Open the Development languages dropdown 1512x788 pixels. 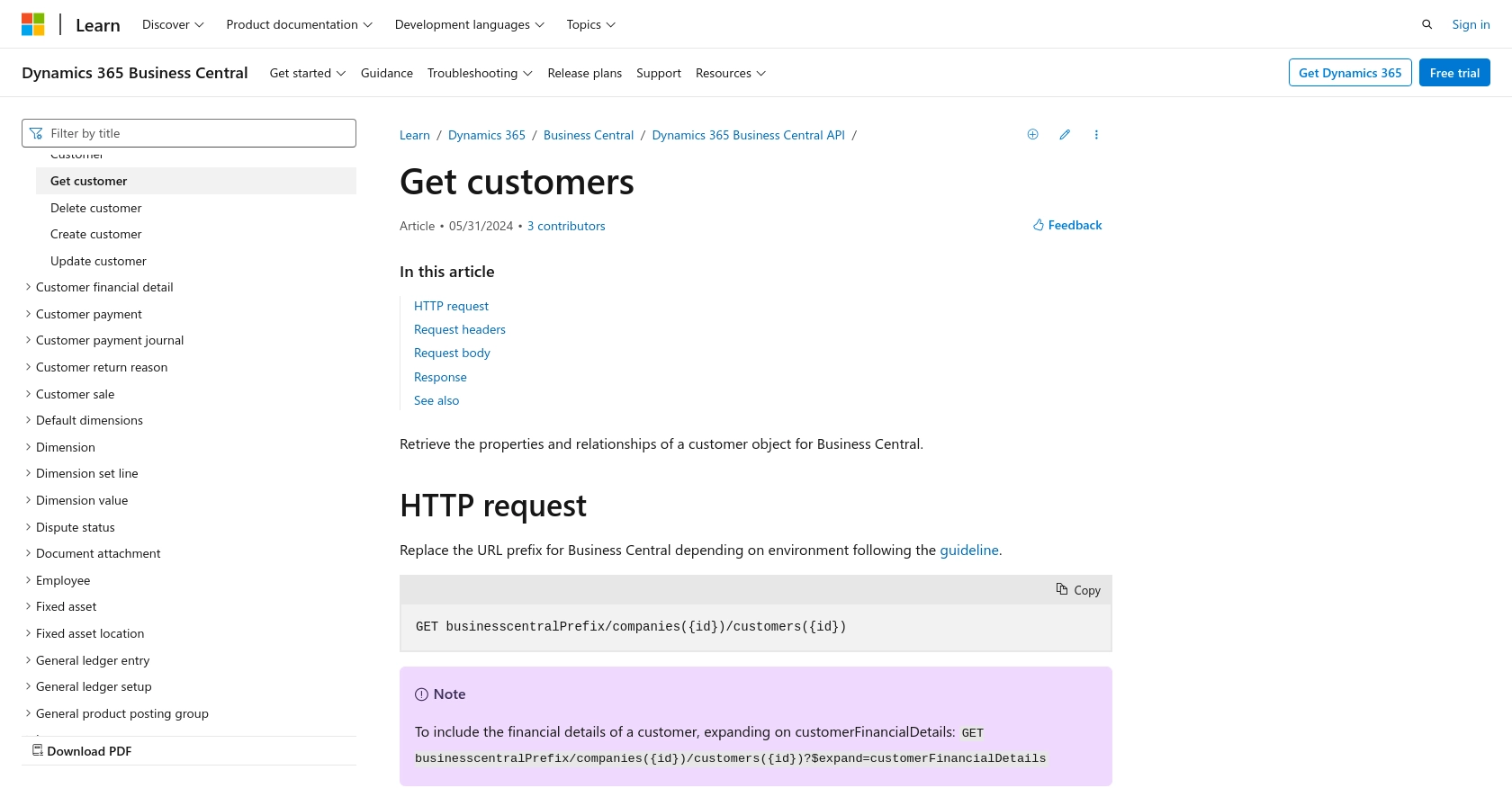click(469, 24)
